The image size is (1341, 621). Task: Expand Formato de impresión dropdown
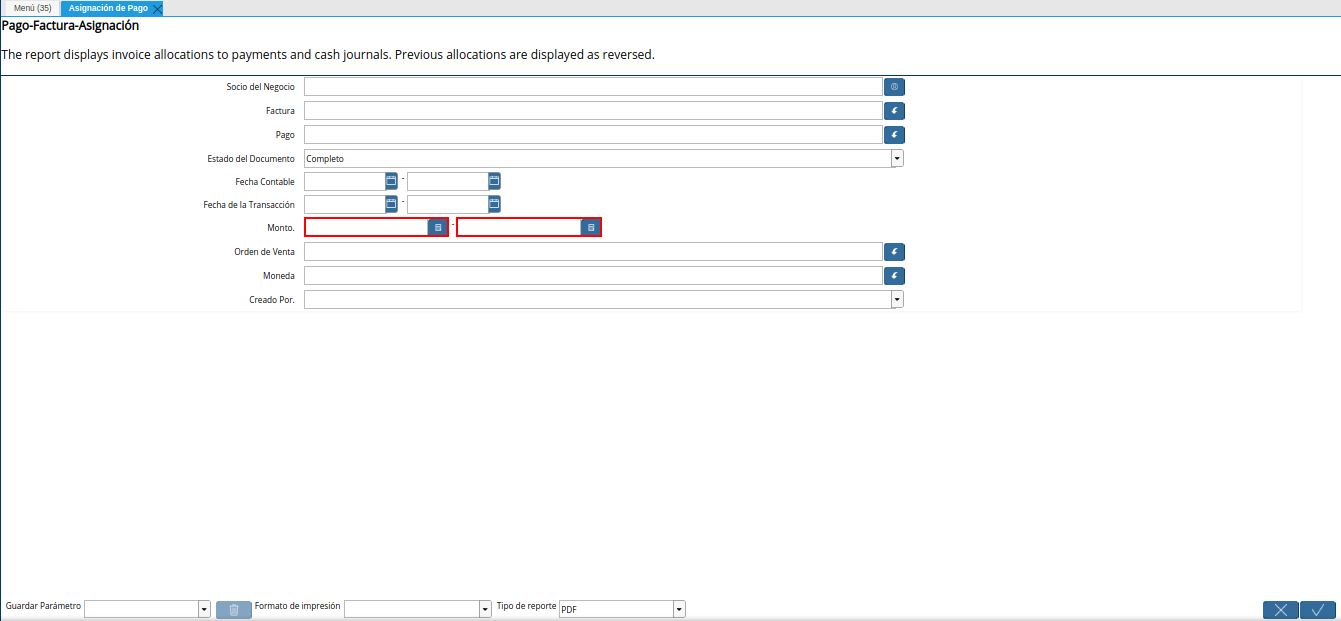point(485,609)
